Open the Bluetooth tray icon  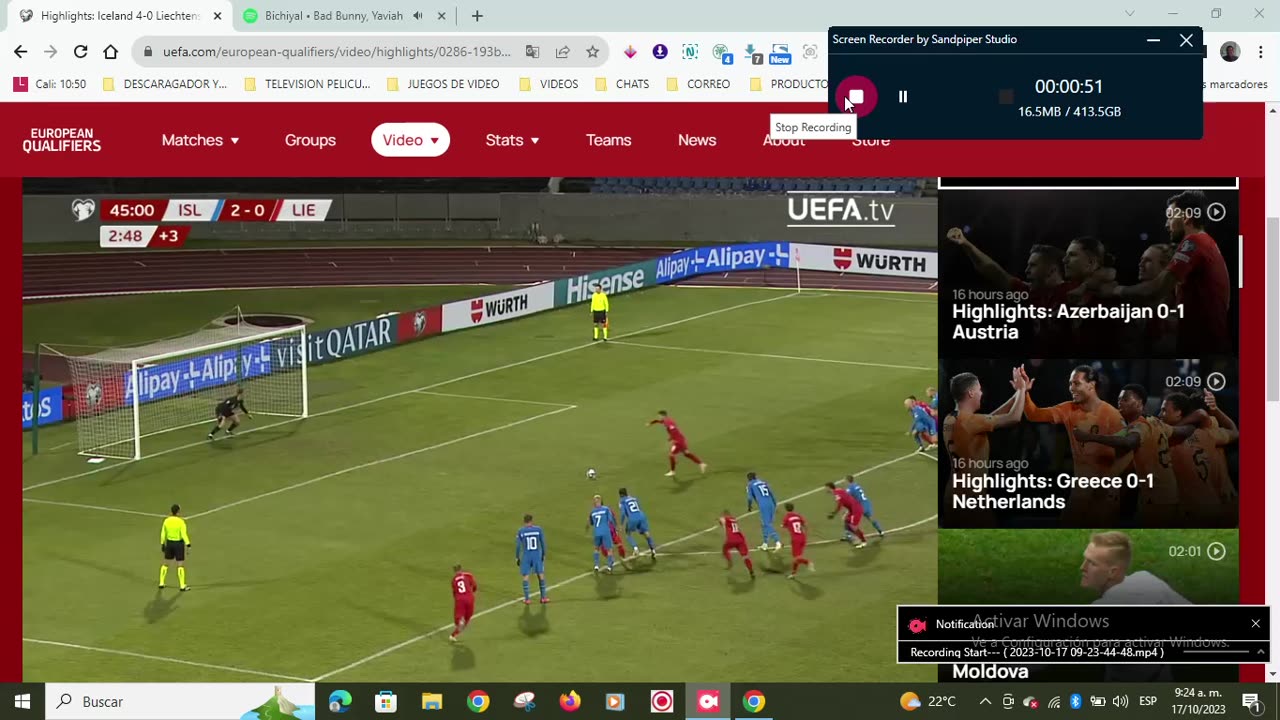click(1075, 701)
